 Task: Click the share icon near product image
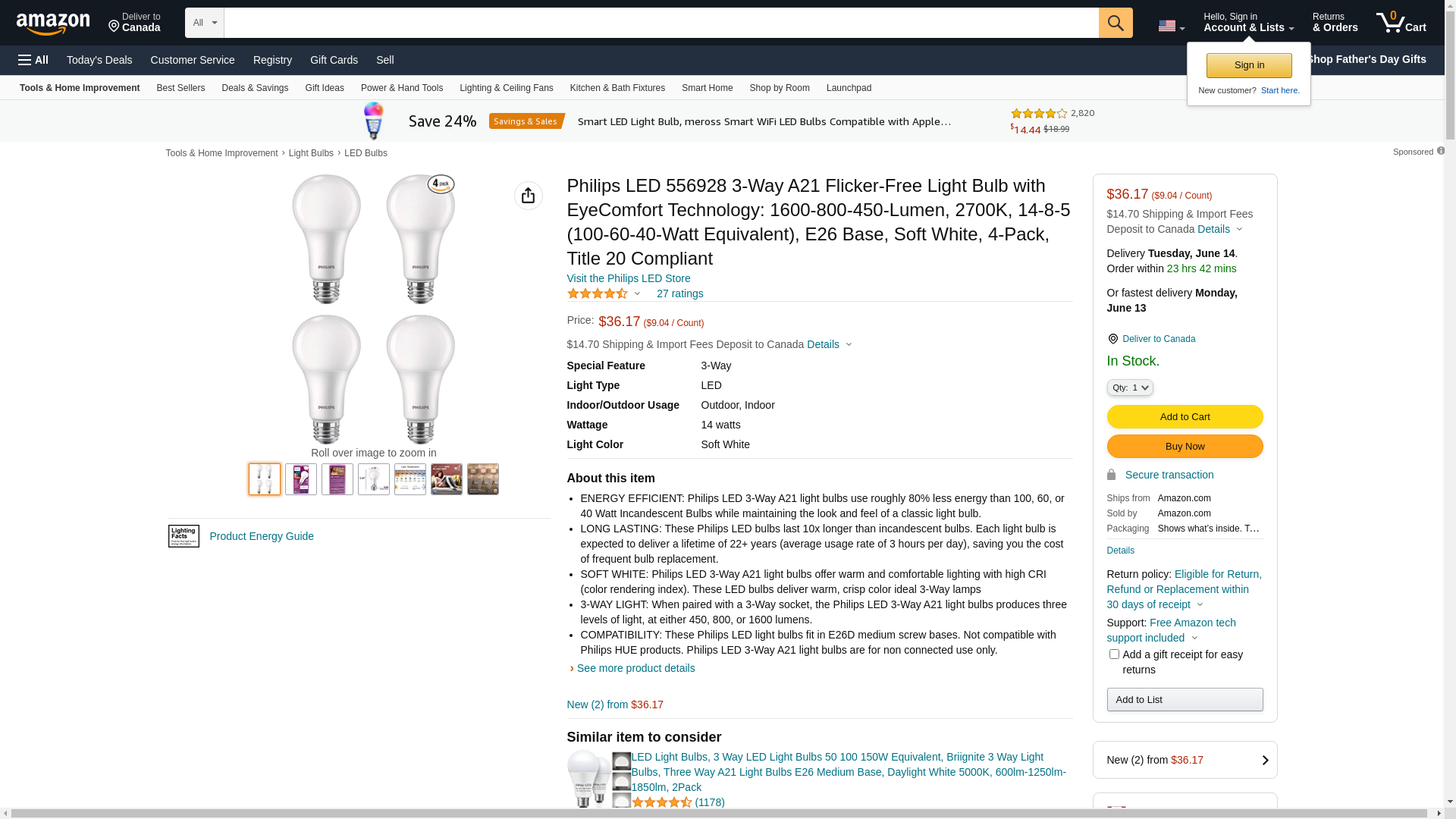click(x=529, y=196)
